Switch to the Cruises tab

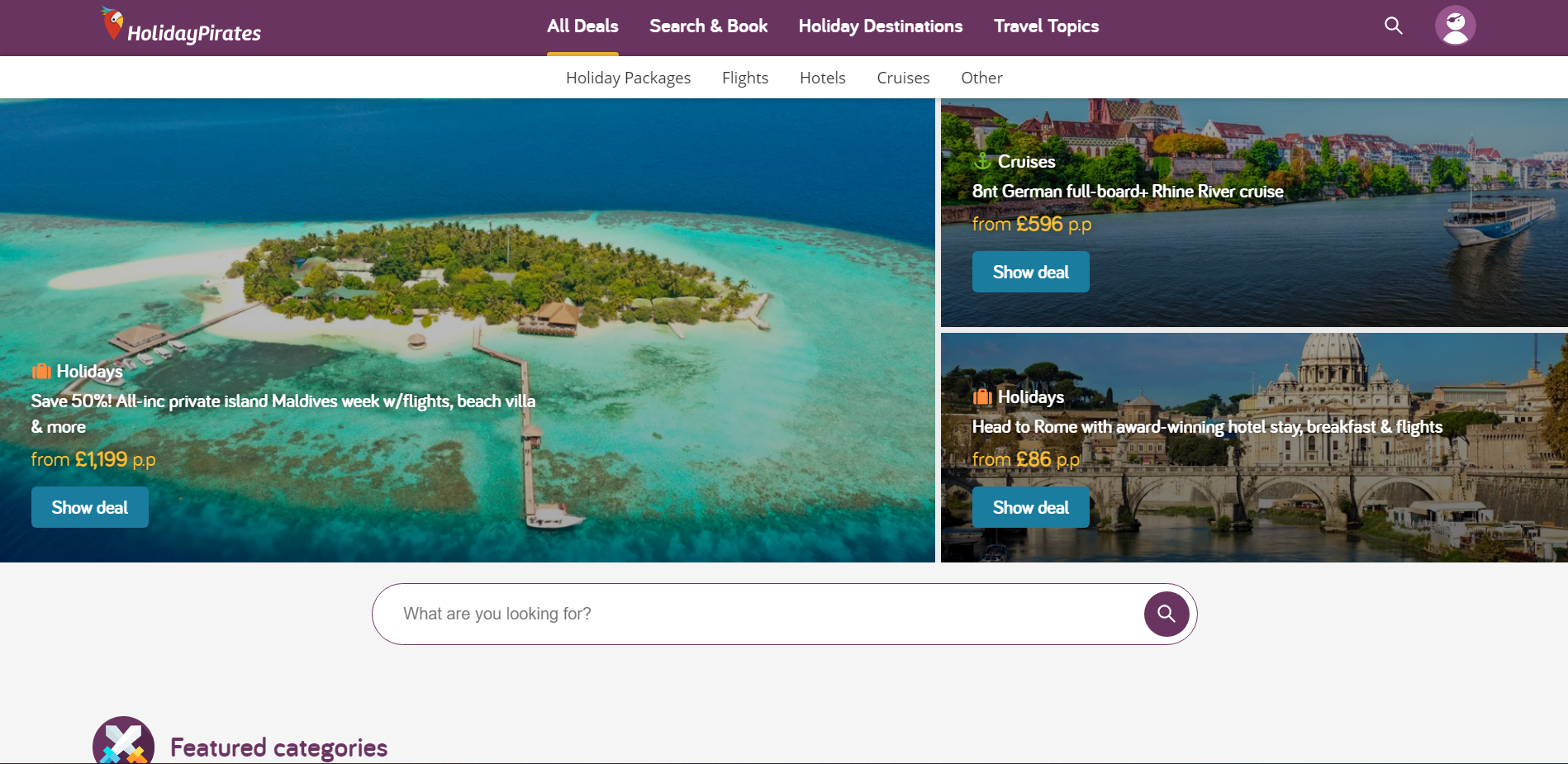coord(903,78)
